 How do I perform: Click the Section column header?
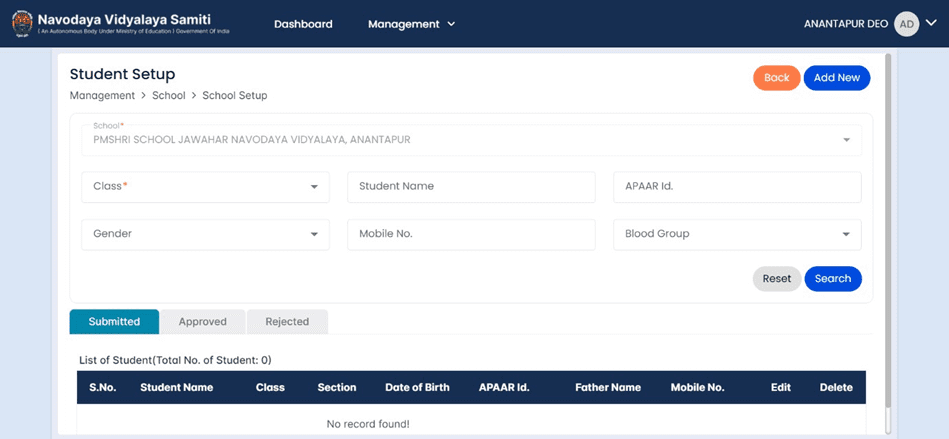click(337, 388)
